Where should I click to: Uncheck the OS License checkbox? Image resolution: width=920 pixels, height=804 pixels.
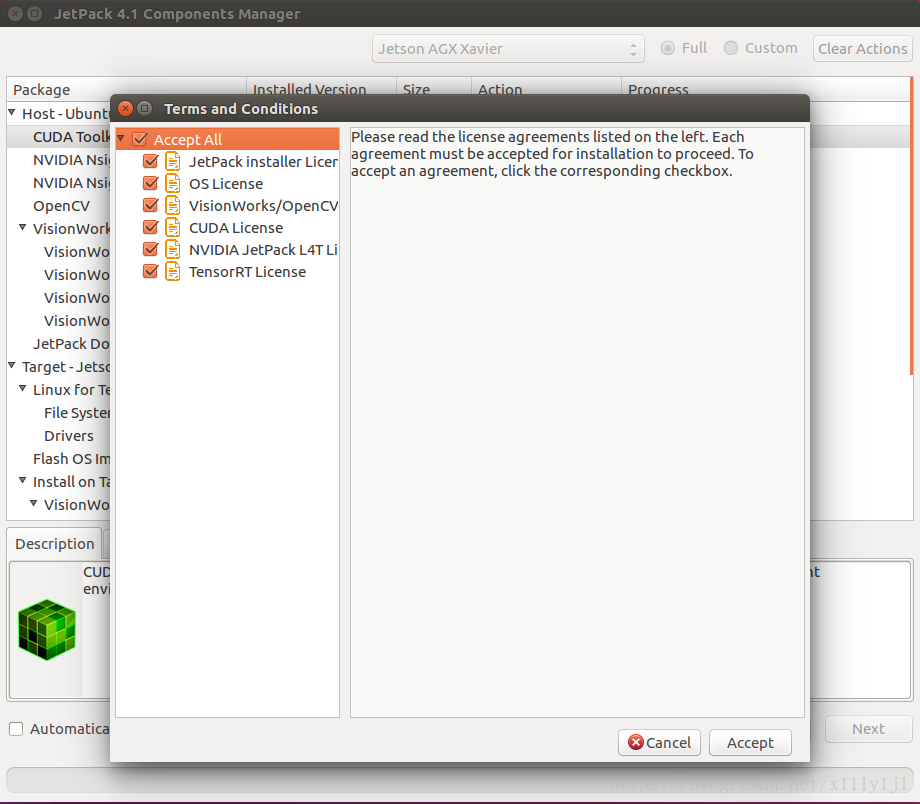pos(151,184)
